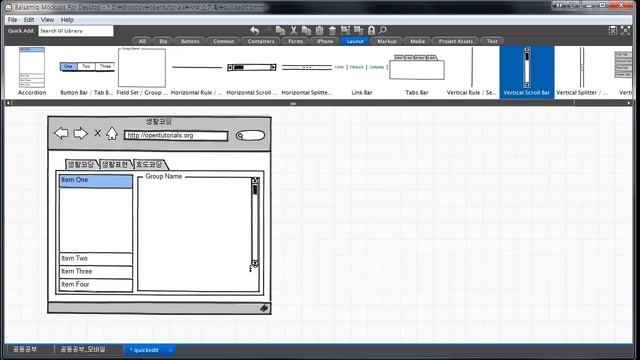Click the mockup browser X stop icon
This screenshot has height=360, width=640.
(98, 133)
